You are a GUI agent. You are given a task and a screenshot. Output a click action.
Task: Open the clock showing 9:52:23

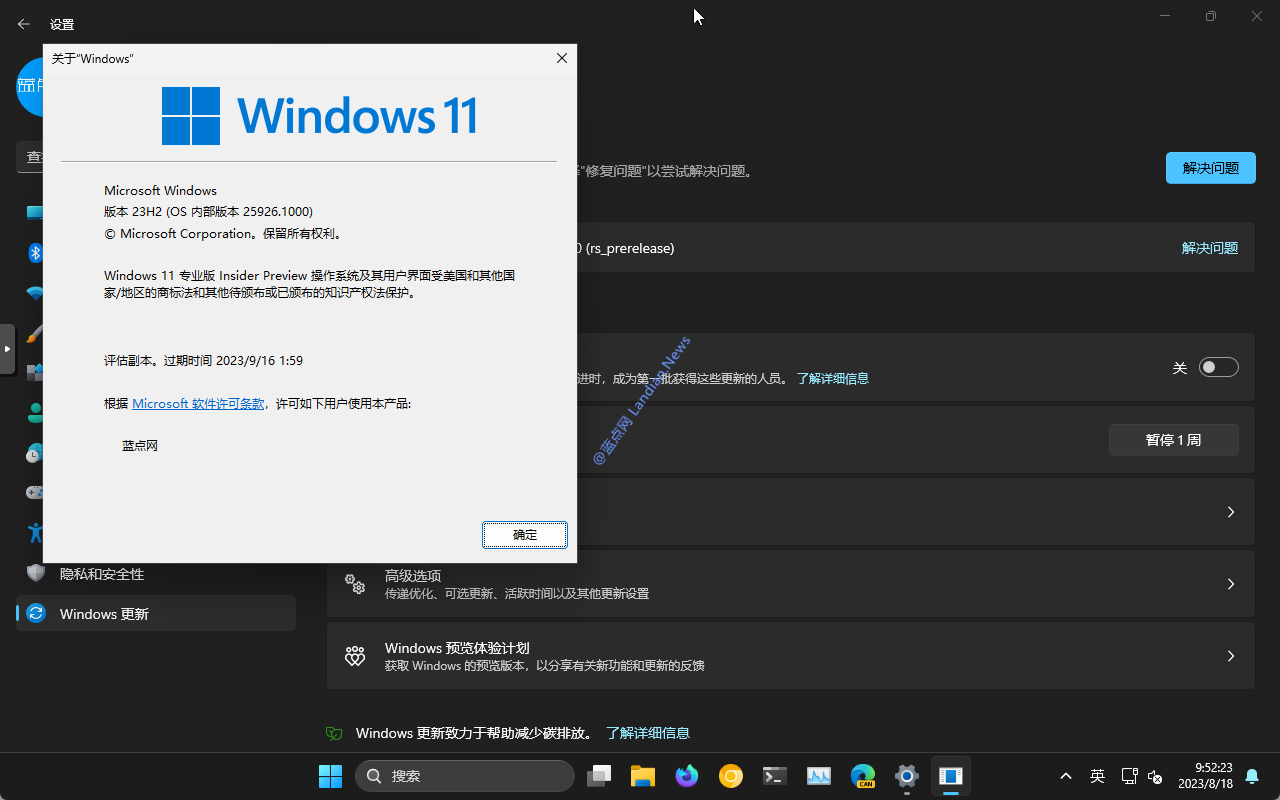(1205, 775)
